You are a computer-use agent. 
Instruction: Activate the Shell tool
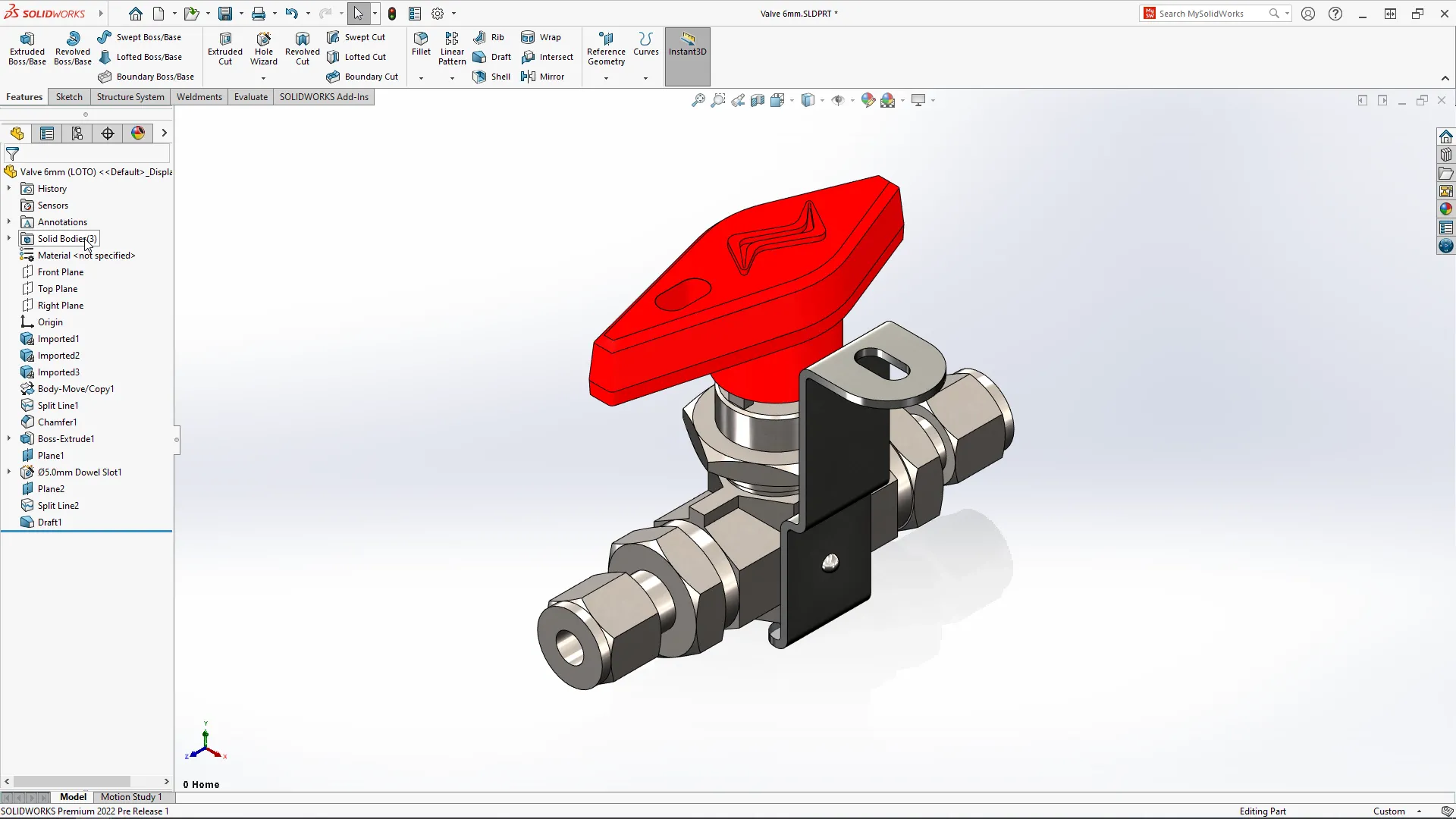(491, 76)
